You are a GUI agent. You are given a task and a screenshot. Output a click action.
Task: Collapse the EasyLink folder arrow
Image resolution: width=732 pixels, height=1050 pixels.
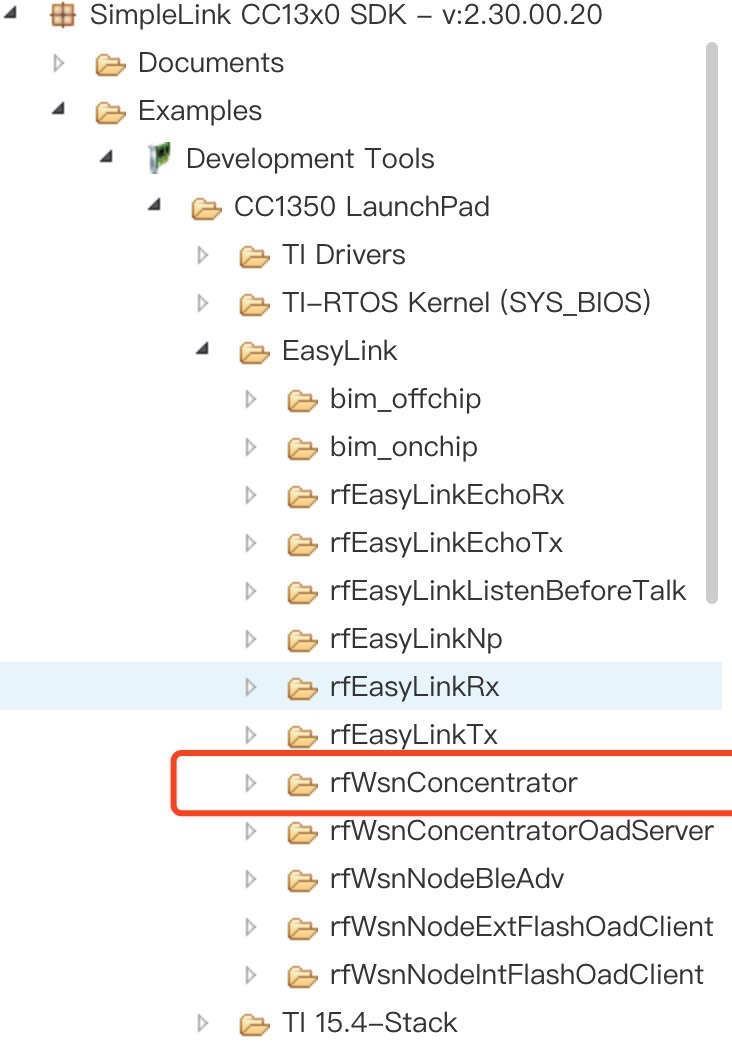(203, 350)
